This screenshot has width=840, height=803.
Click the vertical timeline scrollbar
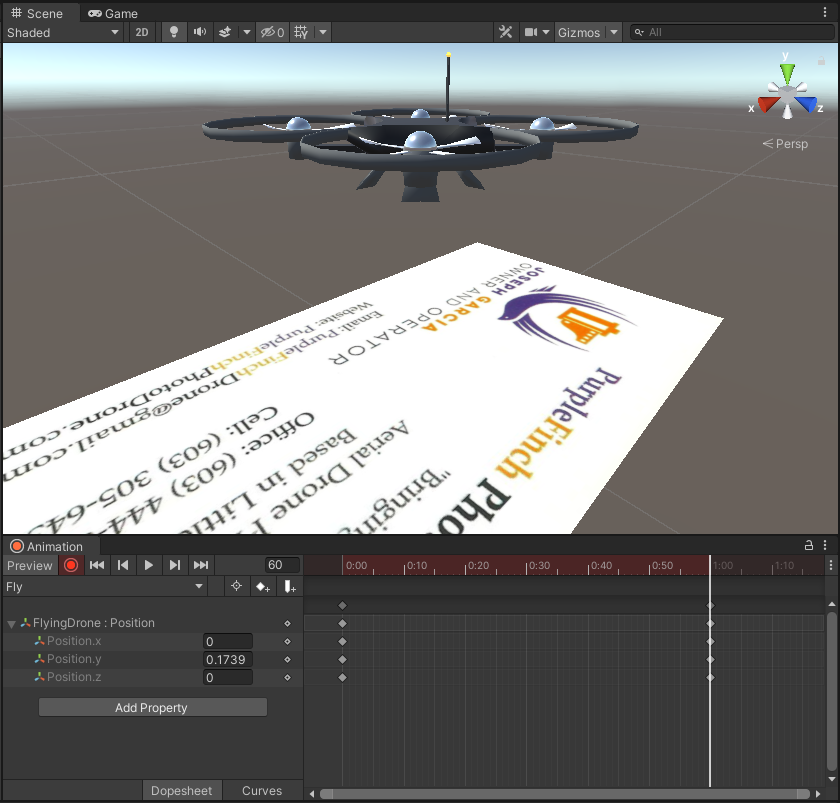pos(831,692)
